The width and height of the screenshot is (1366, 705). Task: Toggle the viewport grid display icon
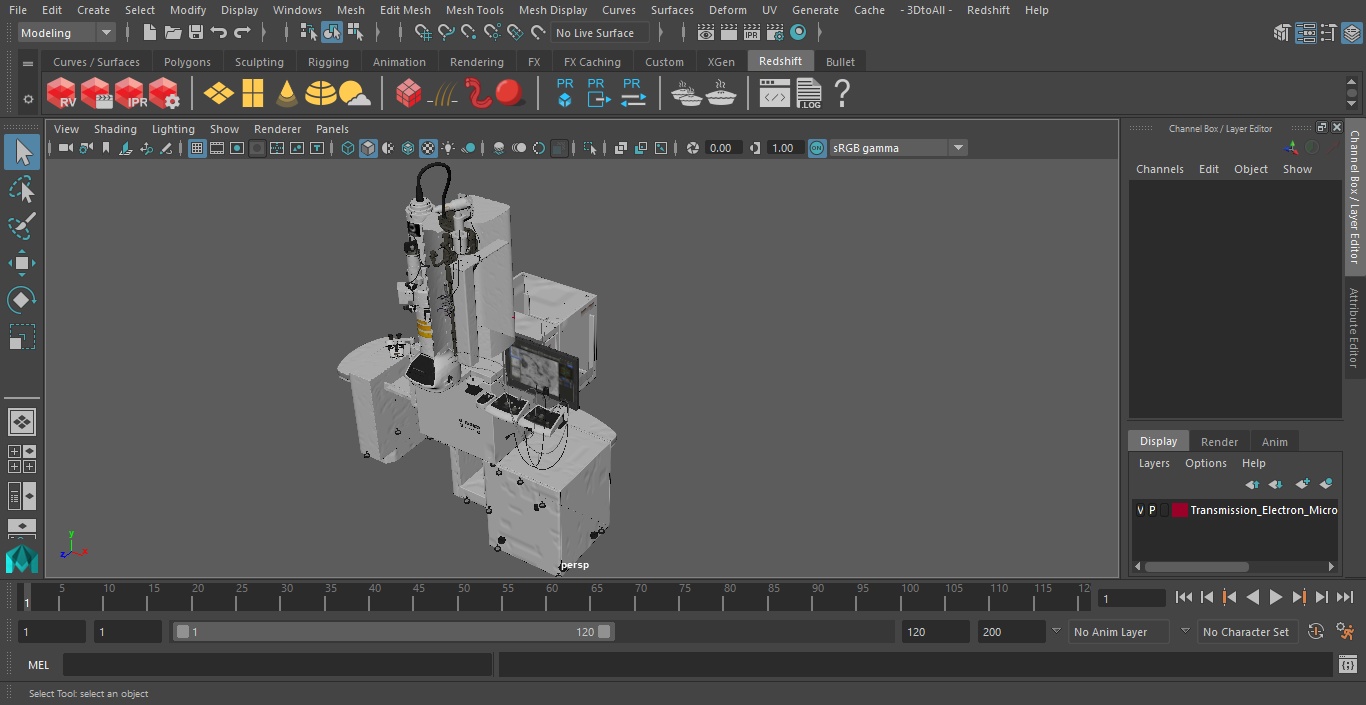[197, 148]
